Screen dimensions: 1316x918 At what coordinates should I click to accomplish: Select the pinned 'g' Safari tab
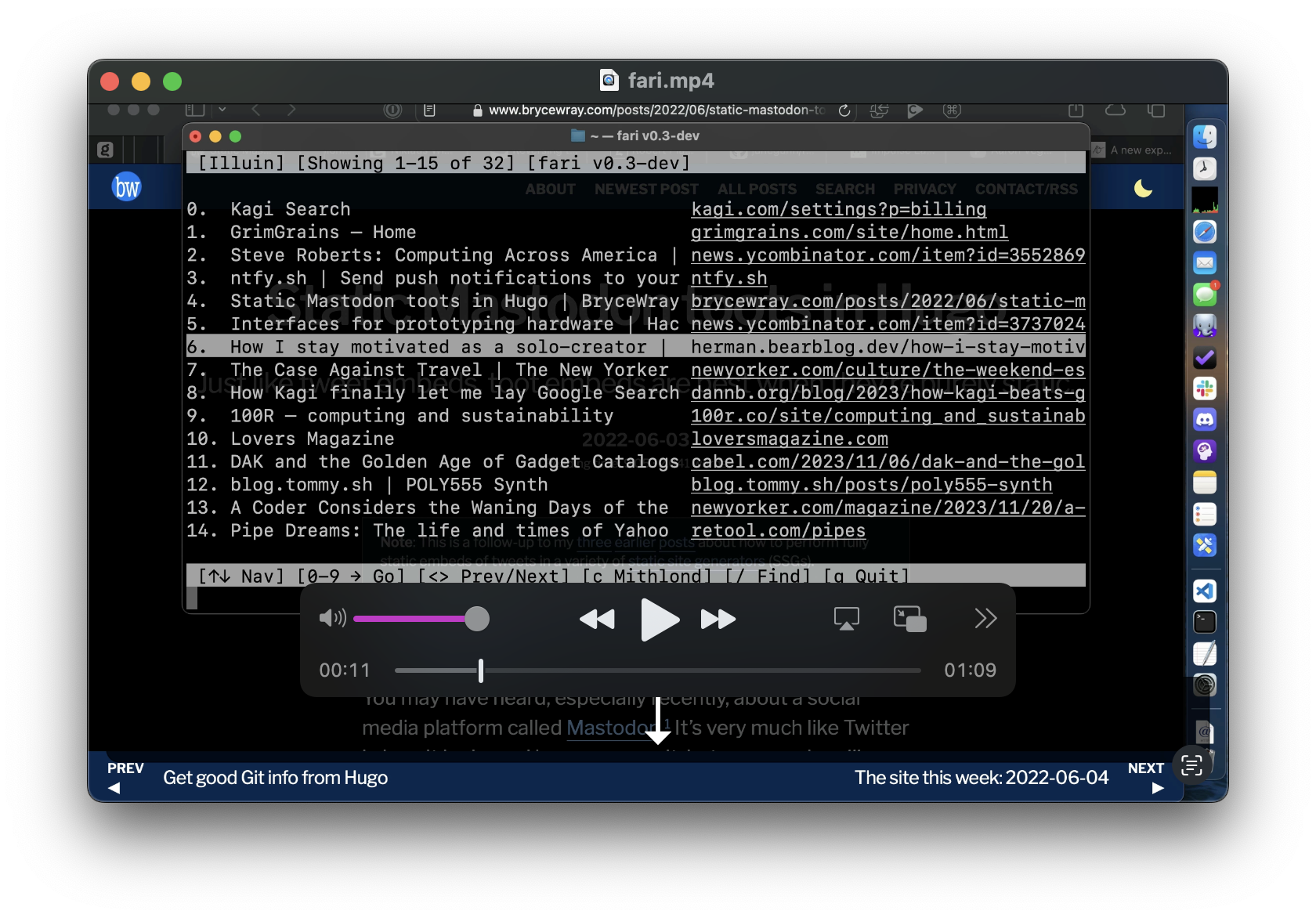tap(105, 149)
